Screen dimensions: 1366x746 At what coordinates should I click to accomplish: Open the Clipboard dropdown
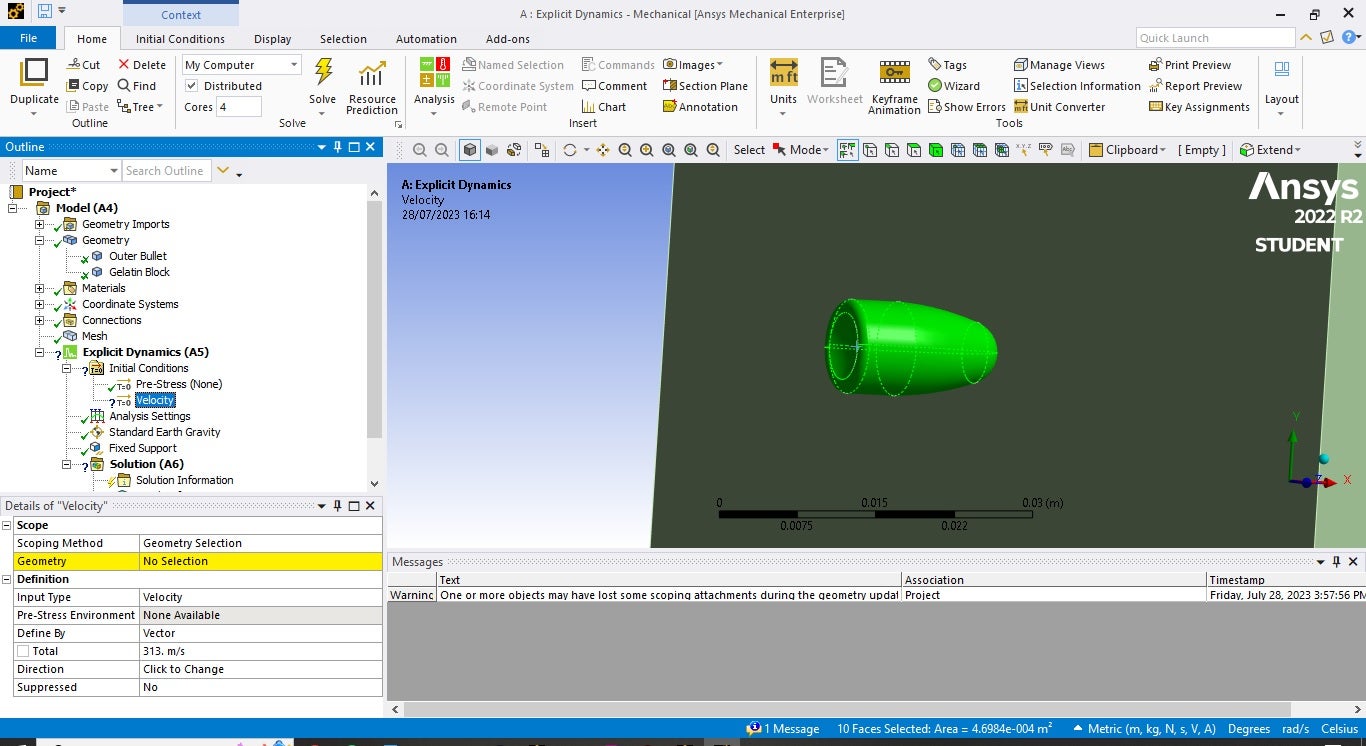coord(1127,150)
